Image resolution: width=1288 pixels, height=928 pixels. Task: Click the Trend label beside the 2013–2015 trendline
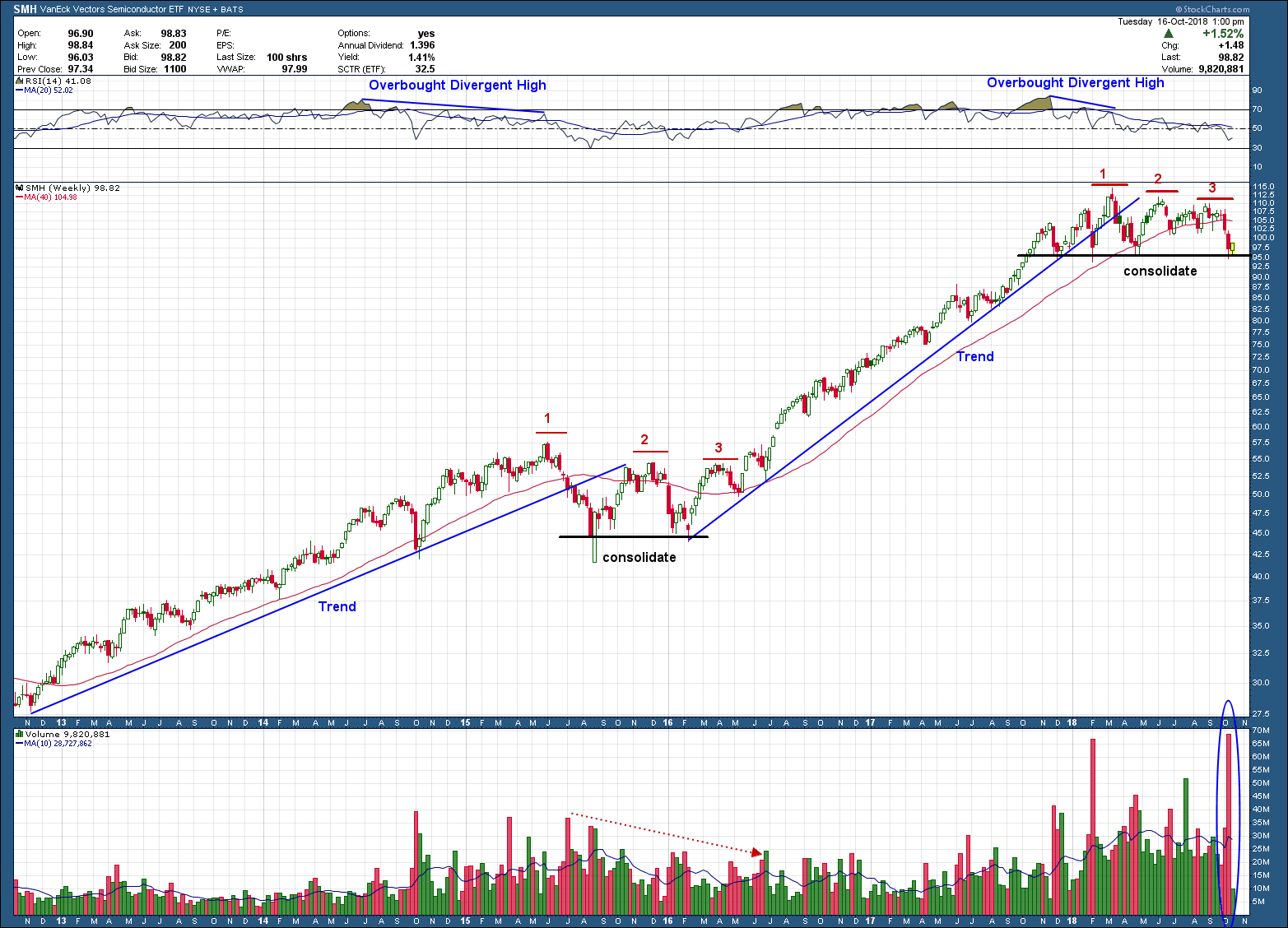[337, 606]
